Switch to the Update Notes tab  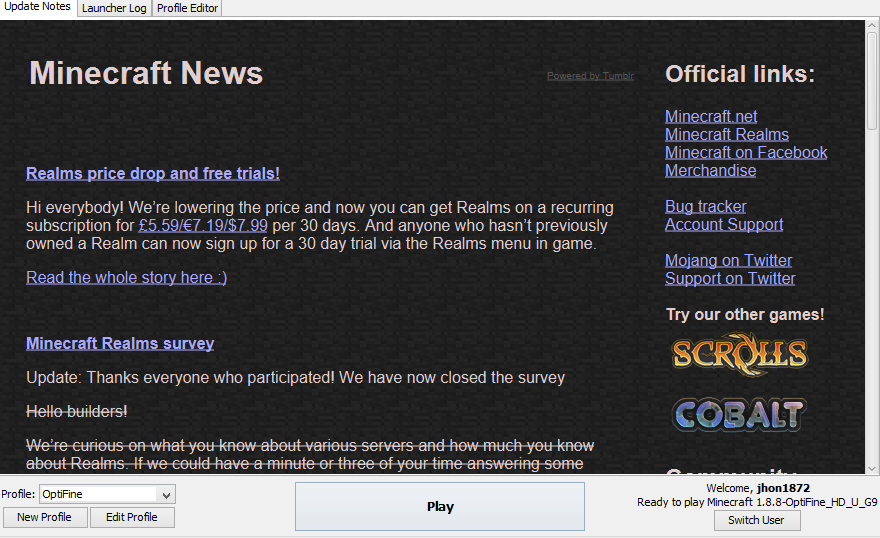coord(38,7)
